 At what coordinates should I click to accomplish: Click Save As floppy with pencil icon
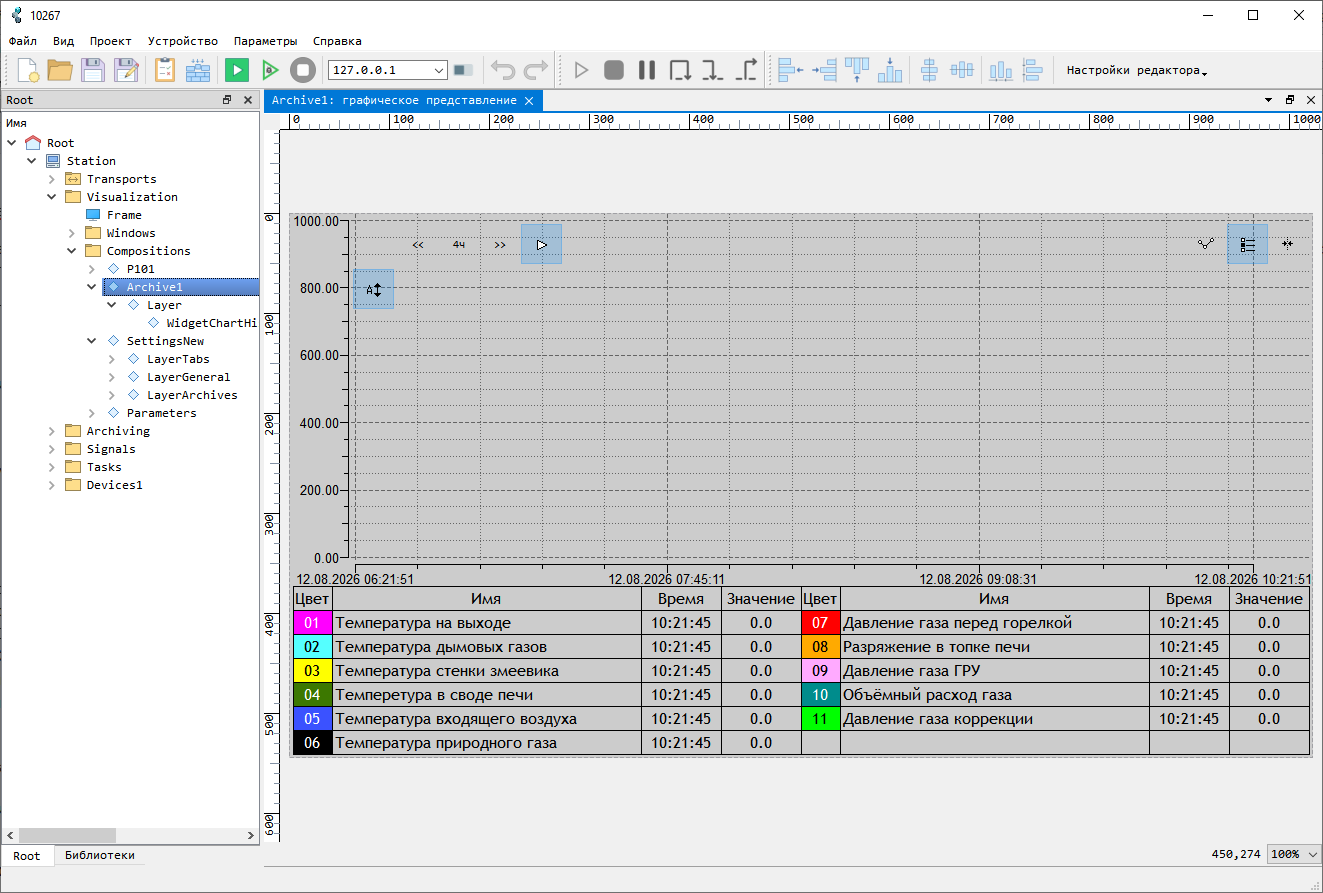click(126, 70)
